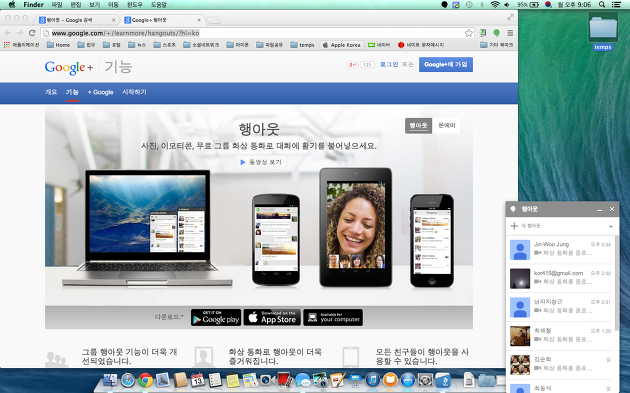
Task: Start a new hangout with 새 행아웃
Action: (x=530, y=226)
